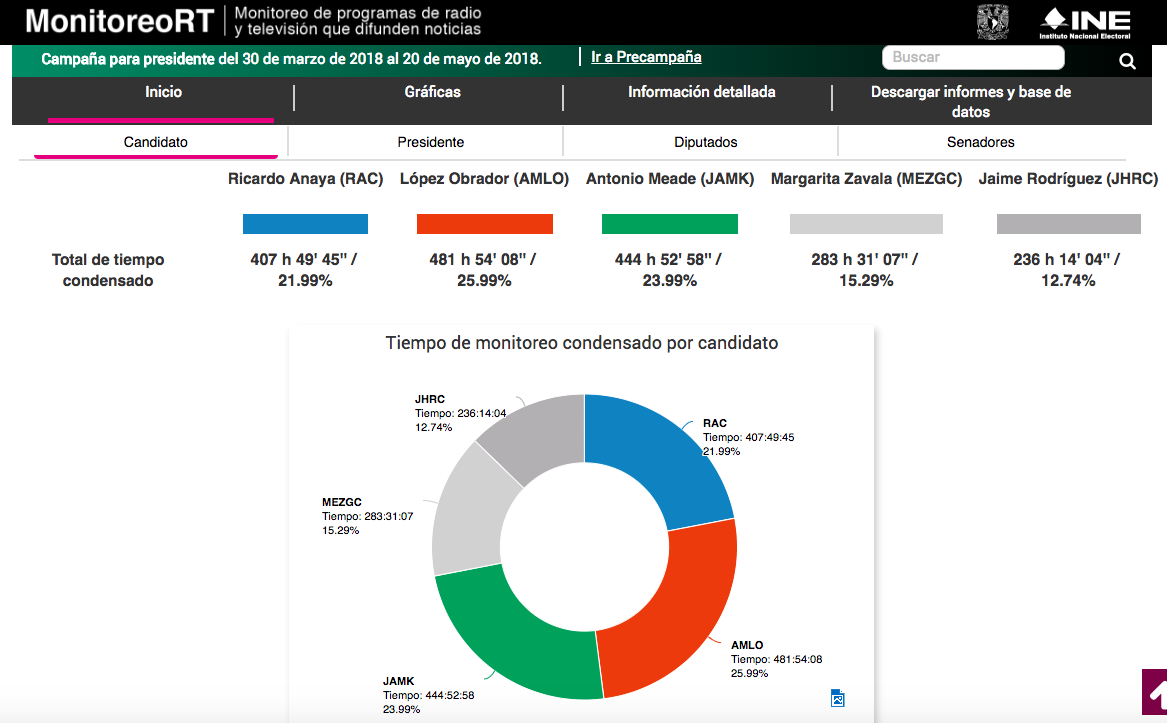Viewport: 1167px width, 723px height.
Task: Click the Total de tiempo condensado label
Action: [108, 270]
